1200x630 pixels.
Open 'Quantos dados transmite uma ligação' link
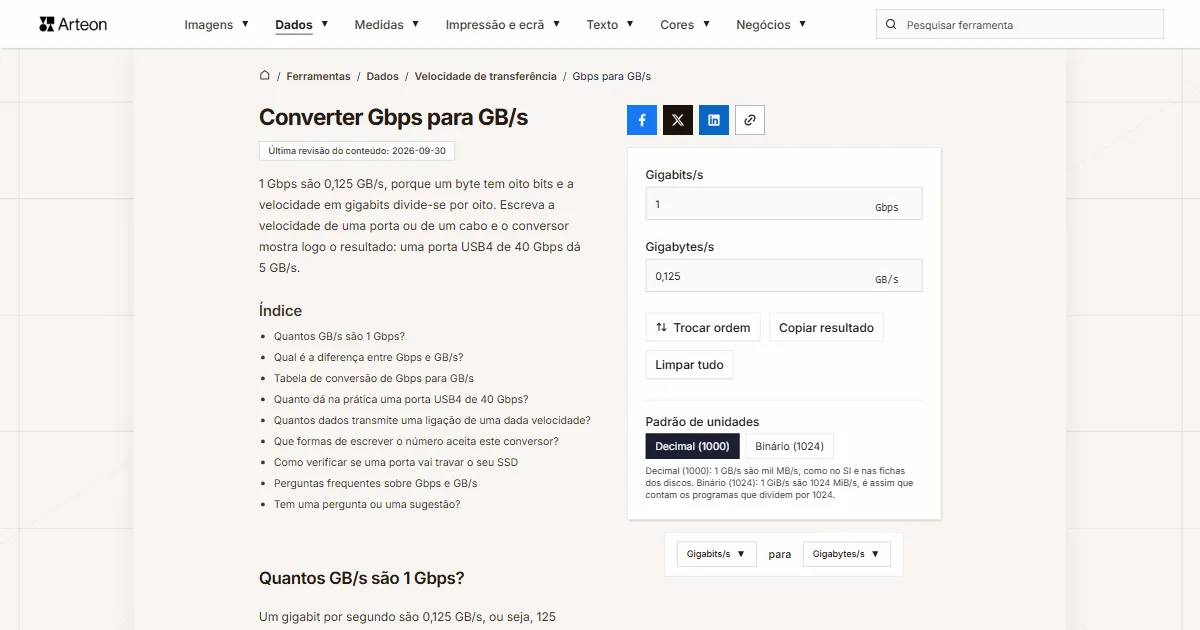[432, 421]
